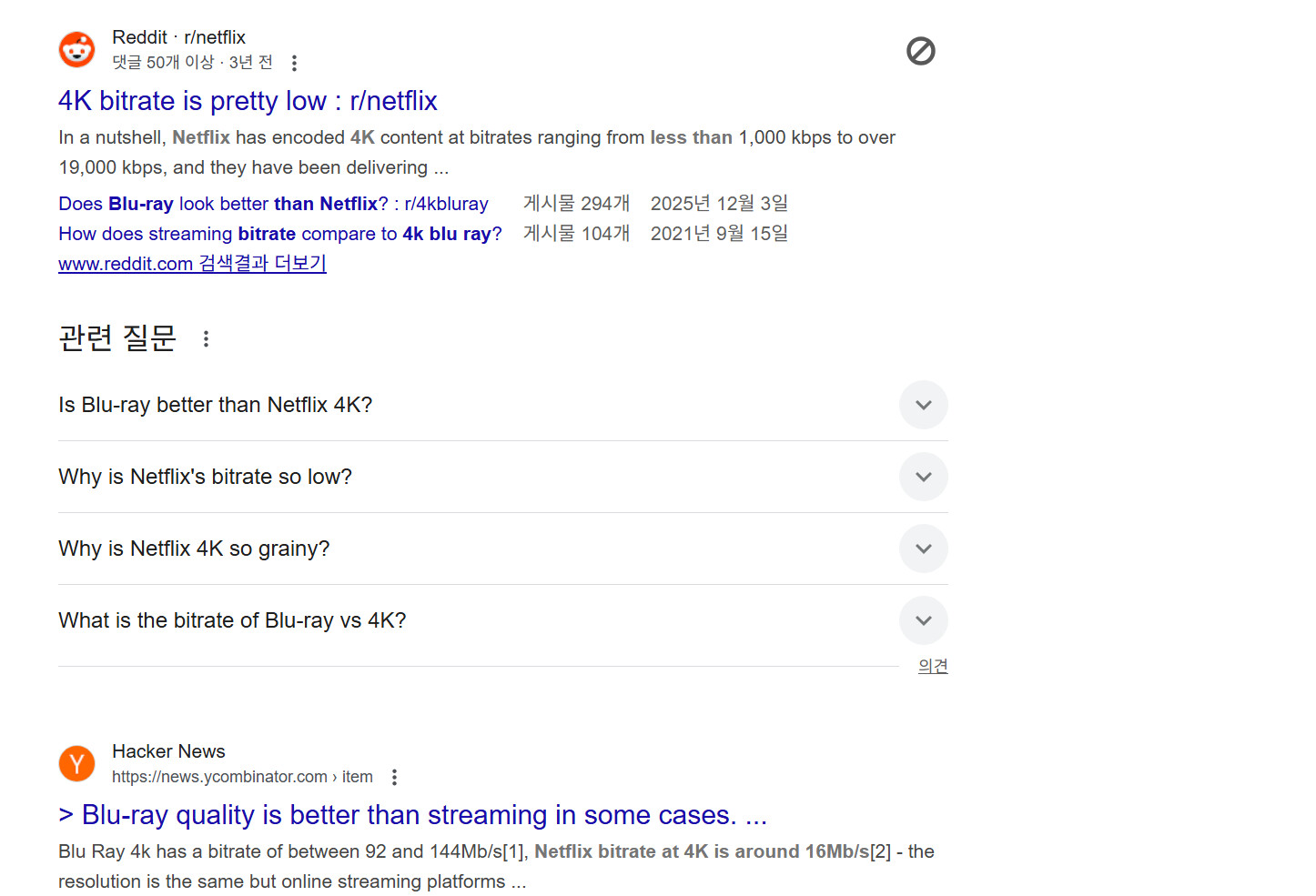Click the '관련 질문' heading
The width and height of the screenshot is (1316, 896).
tap(117, 338)
